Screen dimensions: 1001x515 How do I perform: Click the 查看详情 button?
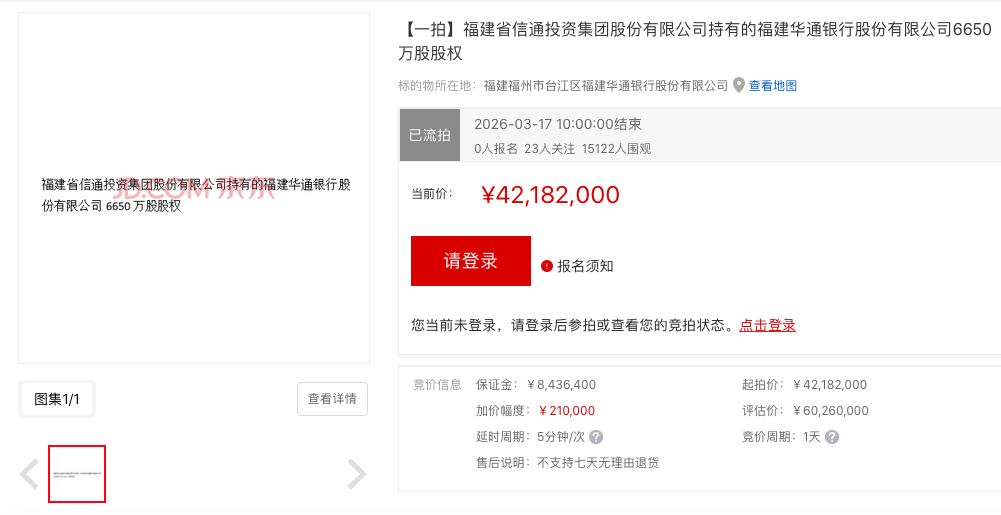(x=332, y=399)
